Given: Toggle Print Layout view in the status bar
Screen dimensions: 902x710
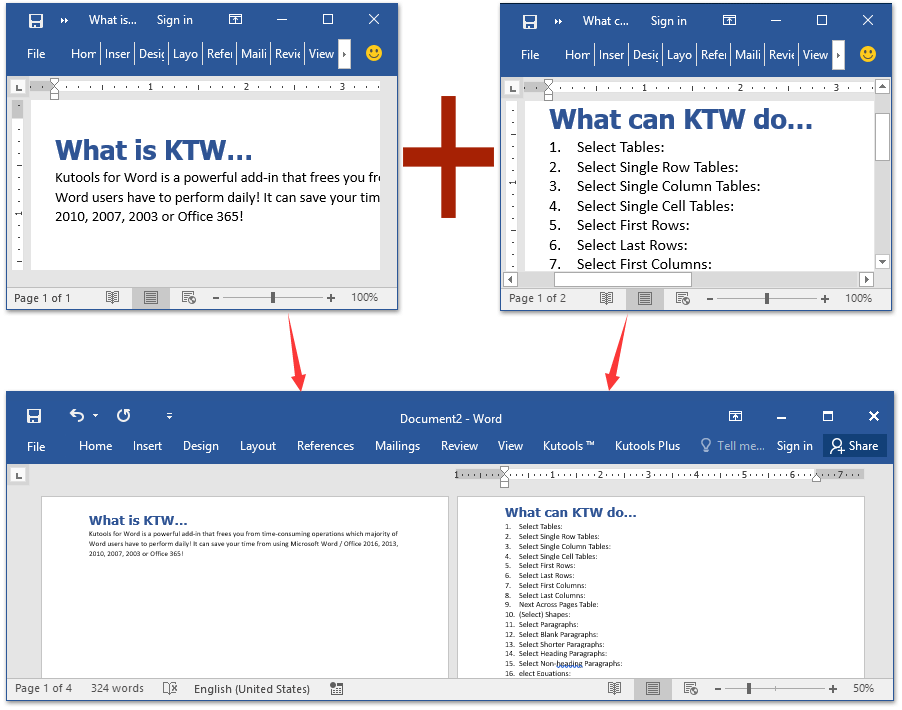Looking at the screenshot, I should 652,689.
